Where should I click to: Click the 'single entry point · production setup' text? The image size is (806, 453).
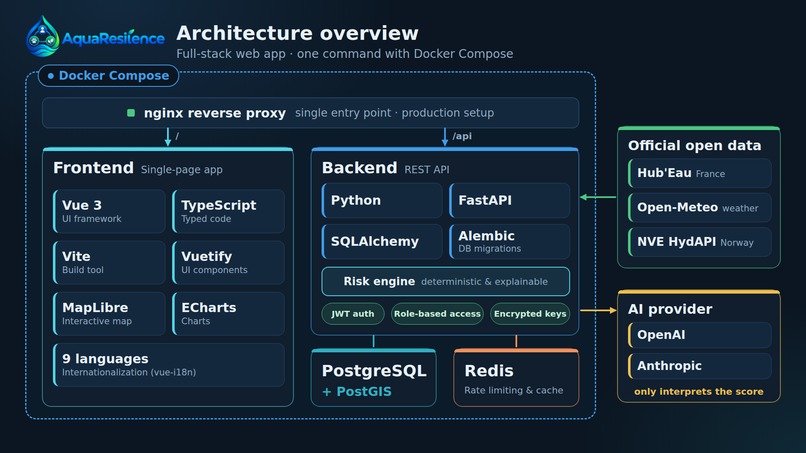pos(394,113)
